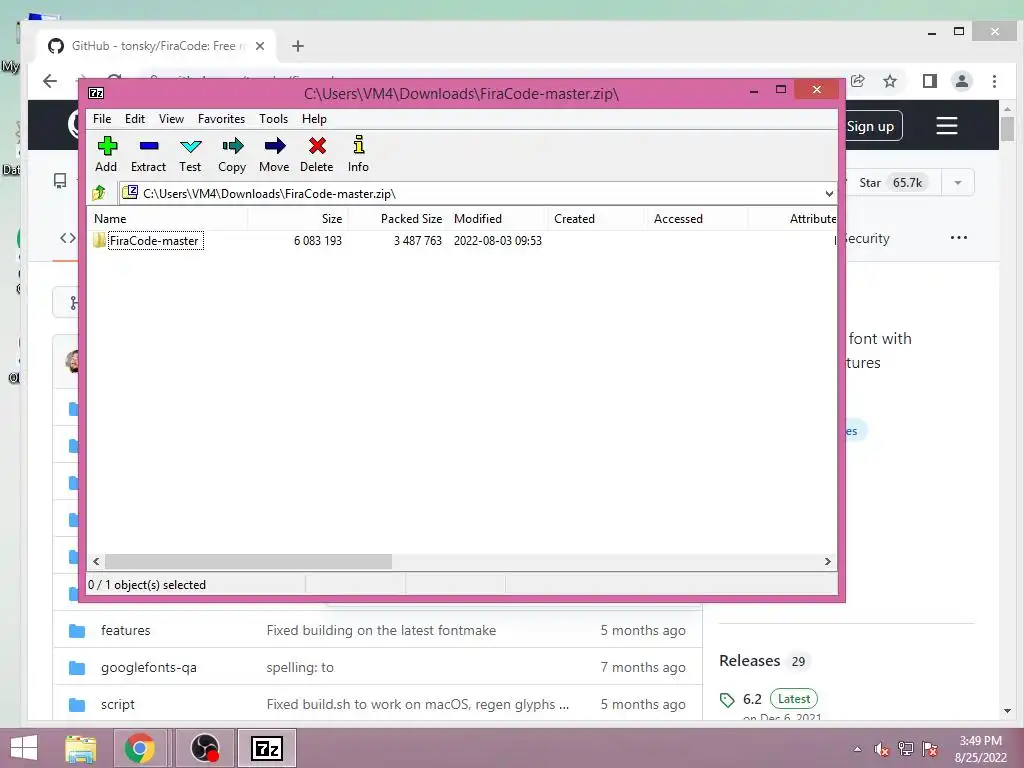
Task: Click the Chrome back arrow
Action: 50,81
